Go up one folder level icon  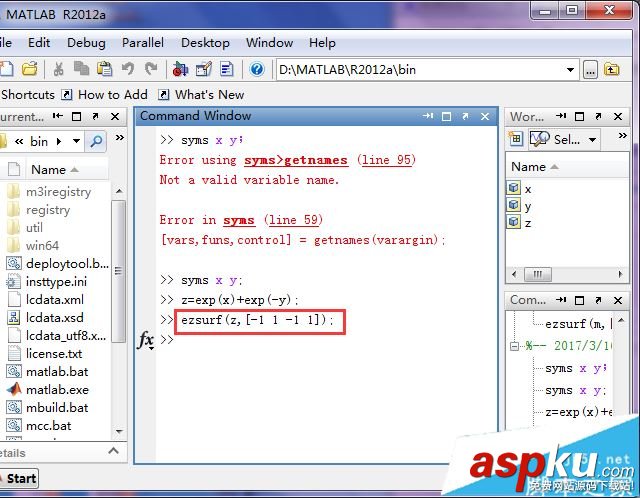tap(611, 70)
